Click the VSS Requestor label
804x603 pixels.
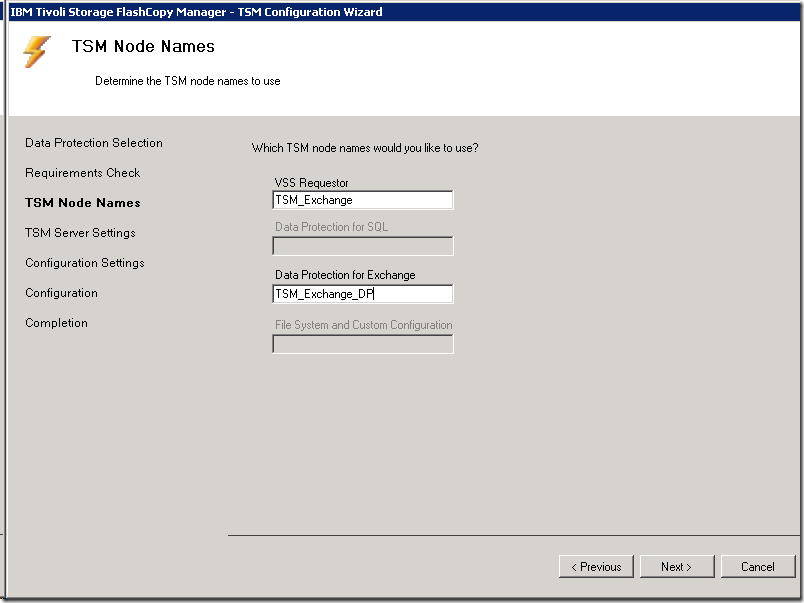pyautogui.click(x=311, y=184)
